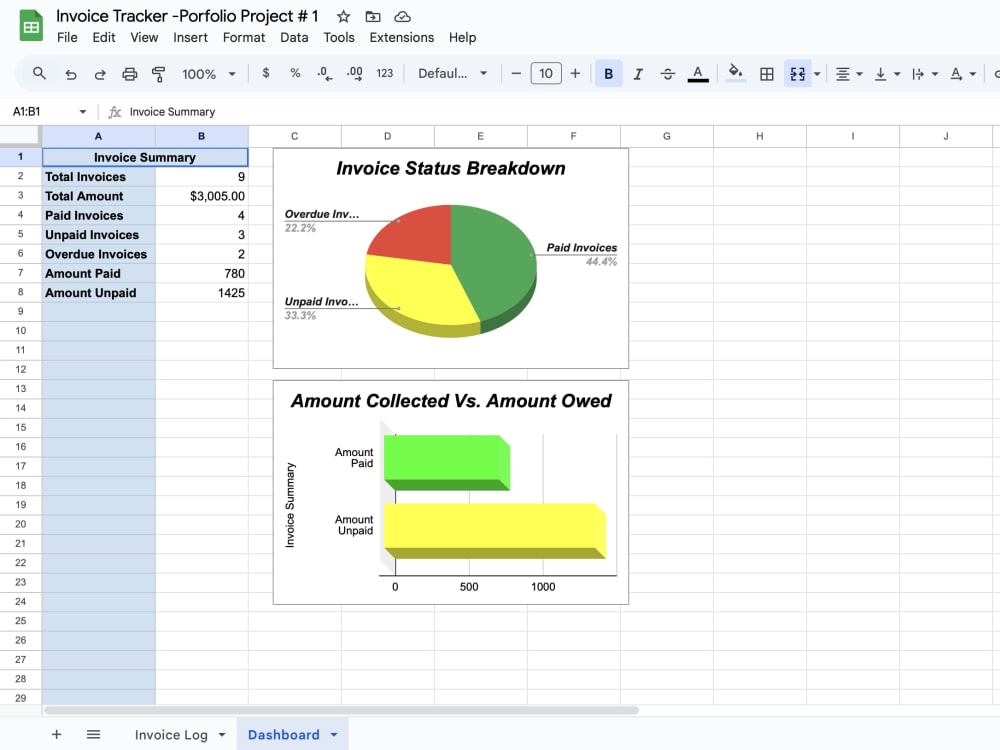Open the name box dropdown arrow
1000x750 pixels.
82,112
